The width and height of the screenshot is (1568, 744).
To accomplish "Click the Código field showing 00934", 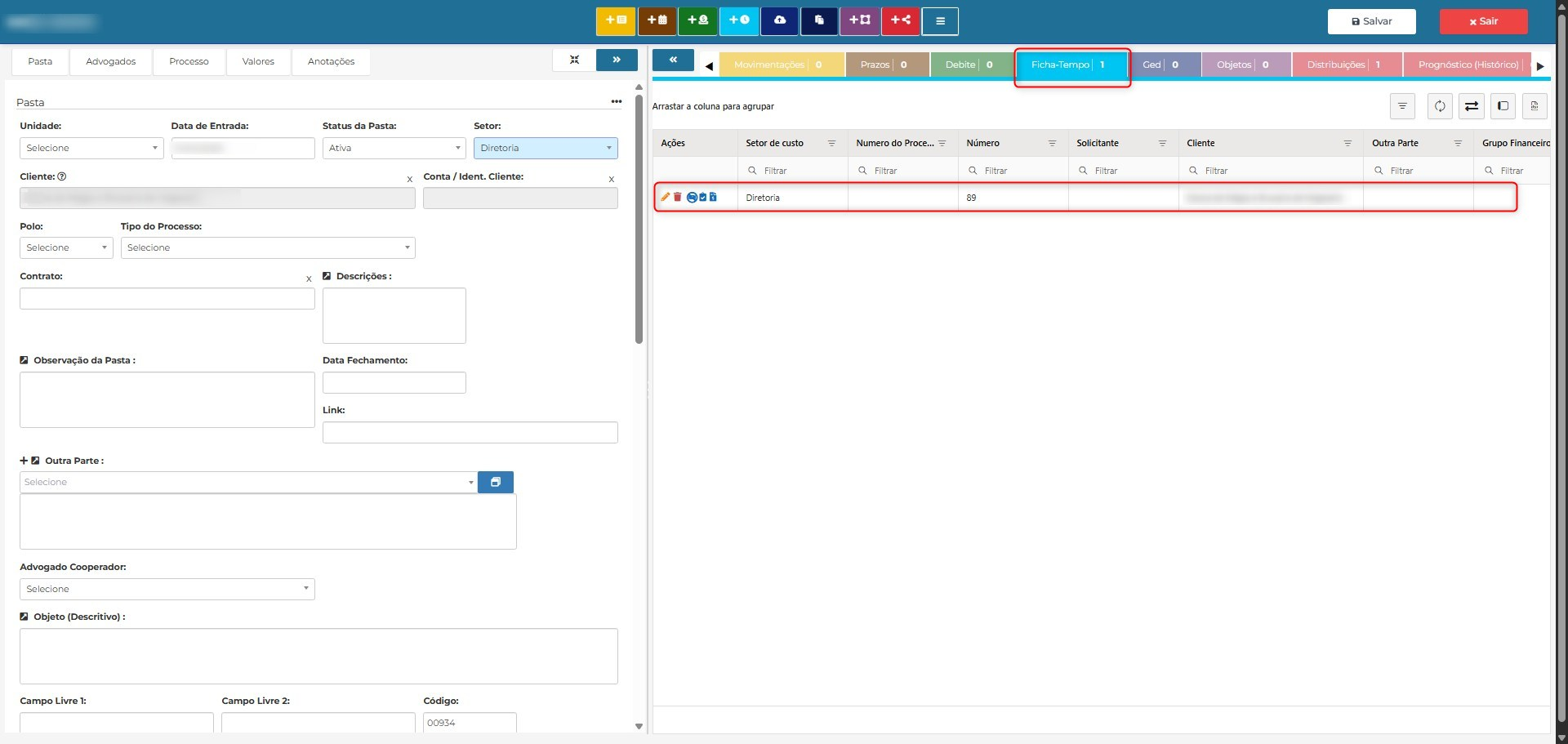I will click(x=470, y=723).
